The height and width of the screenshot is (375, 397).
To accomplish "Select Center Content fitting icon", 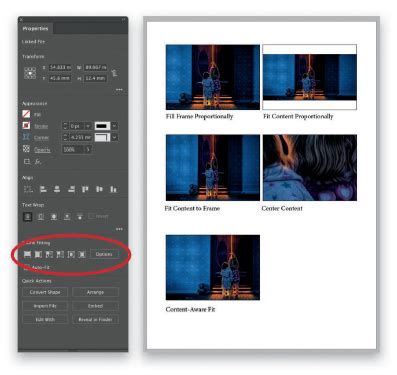I will 71,254.
